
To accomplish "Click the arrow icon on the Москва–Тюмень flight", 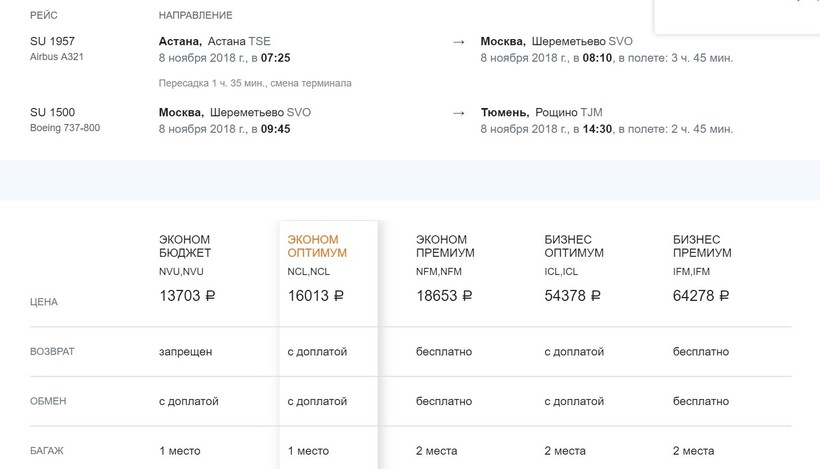I will [458, 113].
